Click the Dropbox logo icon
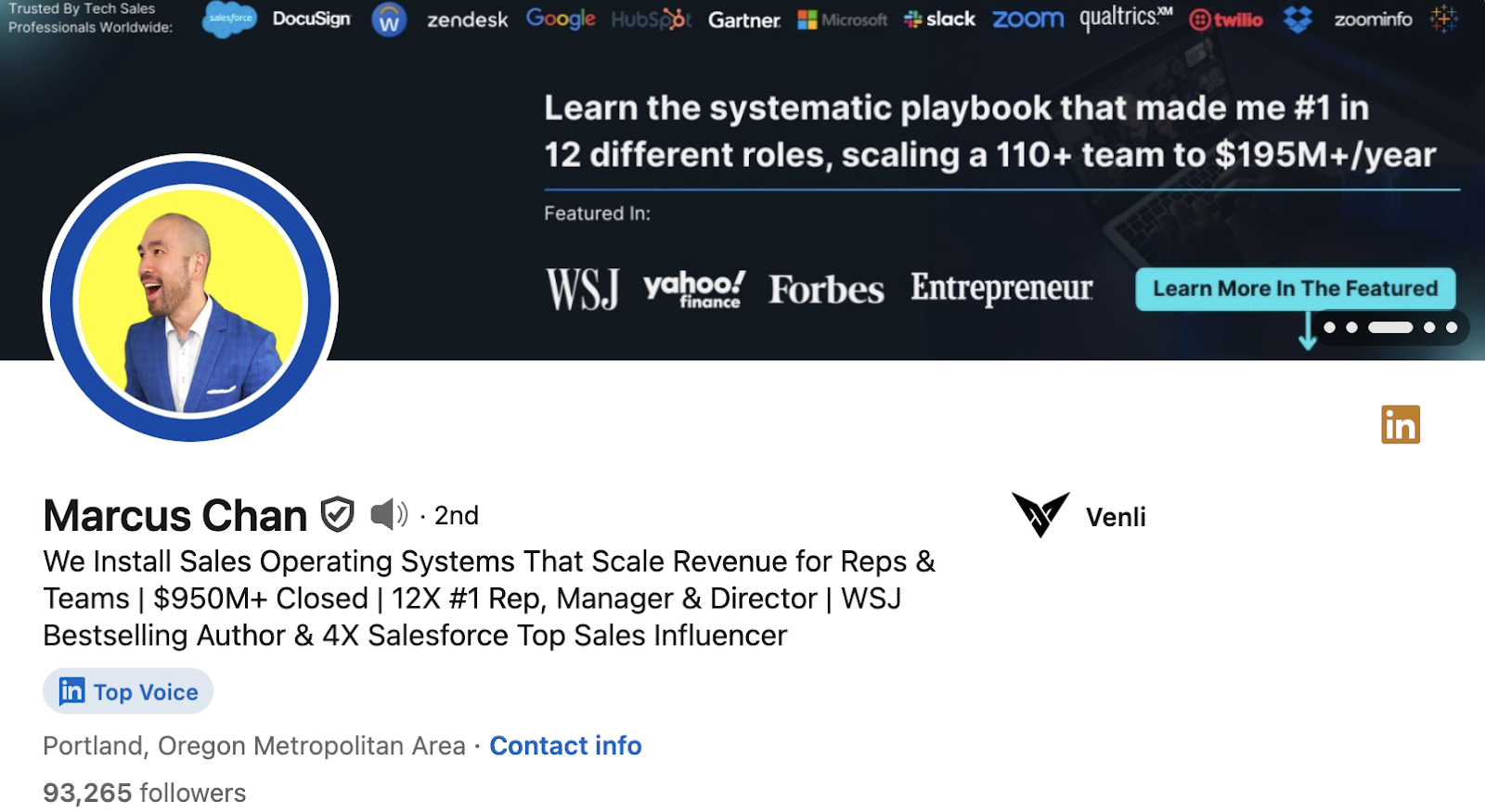The image size is (1485, 812). click(1298, 19)
